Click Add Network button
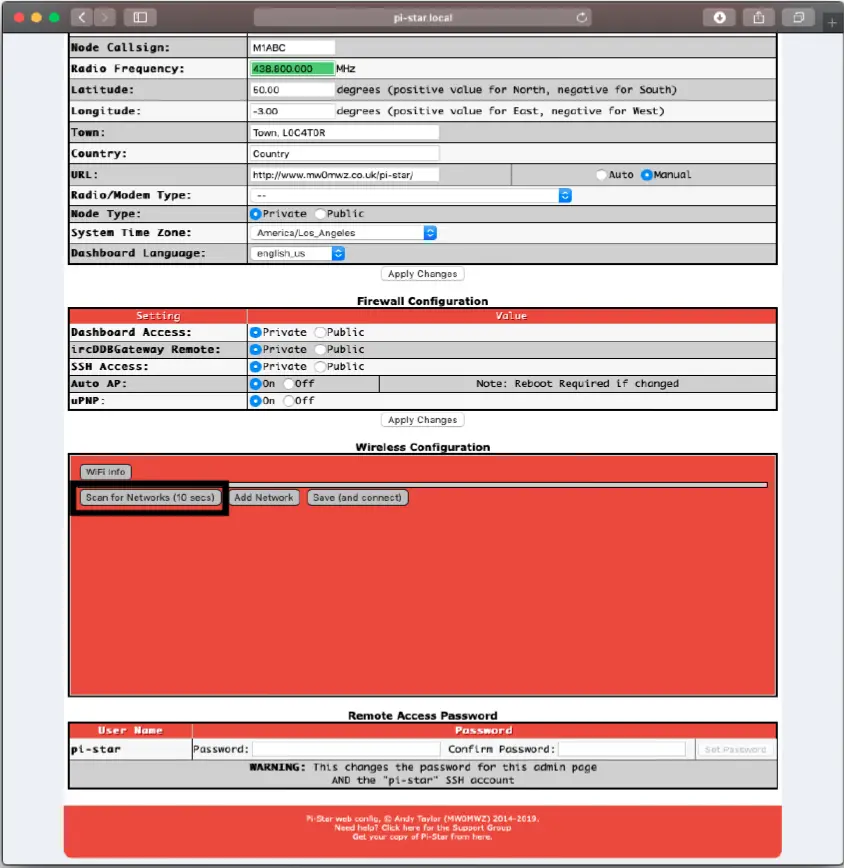This screenshot has height=868, width=844. [x=263, y=498]
